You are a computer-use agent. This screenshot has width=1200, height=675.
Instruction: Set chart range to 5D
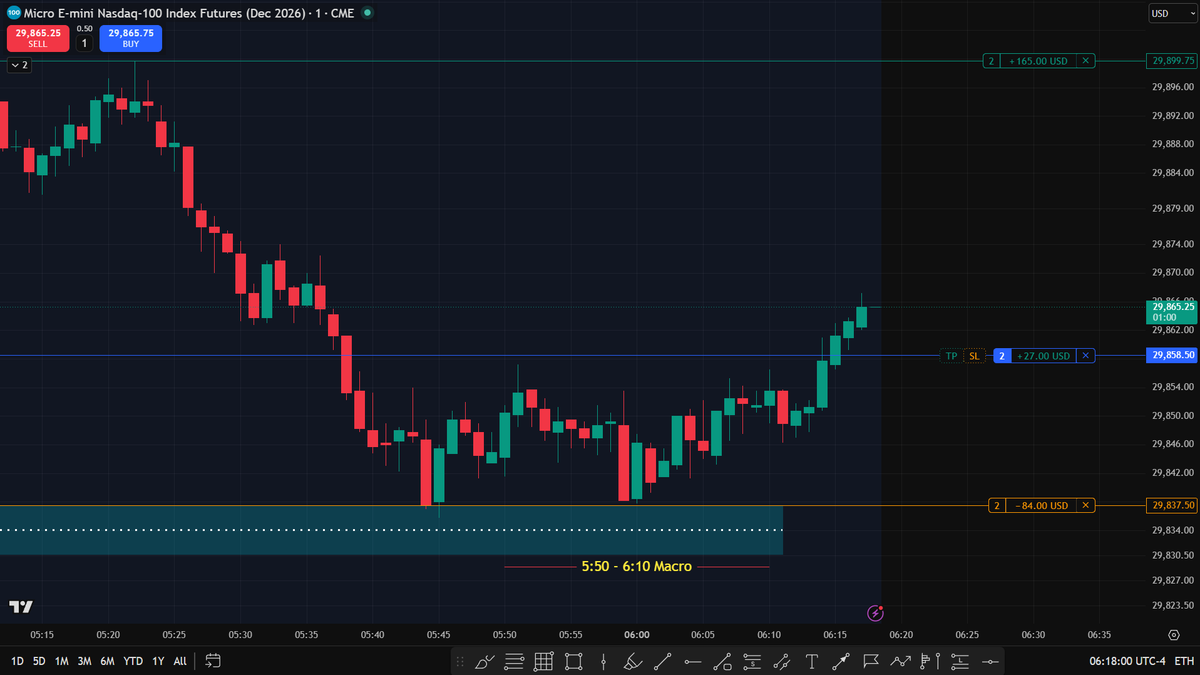39,661
